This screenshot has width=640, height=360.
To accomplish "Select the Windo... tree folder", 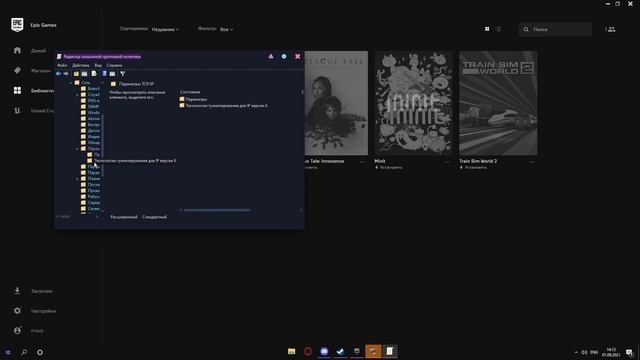I will coord(90,113).
